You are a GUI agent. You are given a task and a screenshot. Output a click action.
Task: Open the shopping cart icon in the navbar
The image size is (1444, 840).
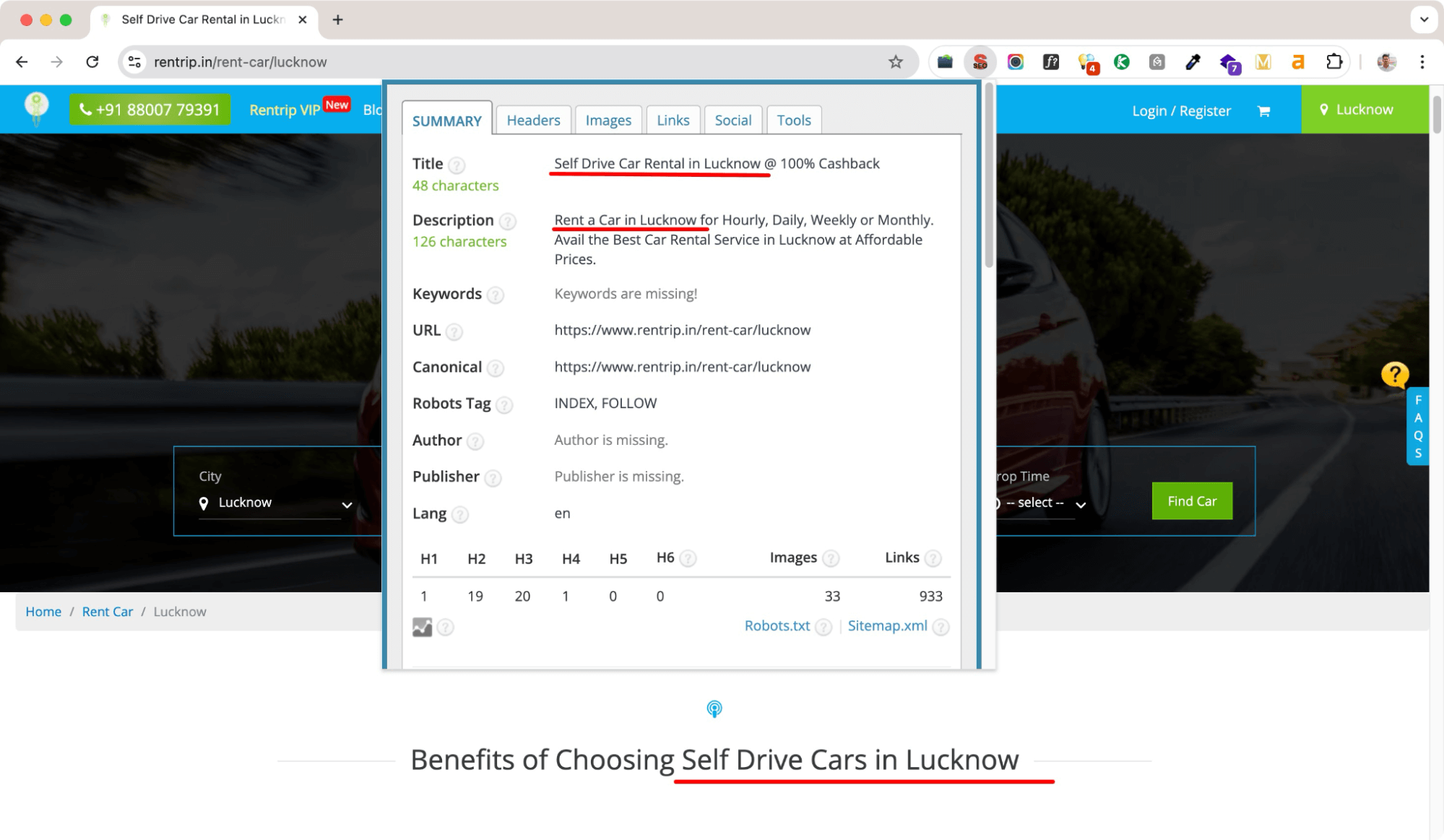pos(1264,111)
